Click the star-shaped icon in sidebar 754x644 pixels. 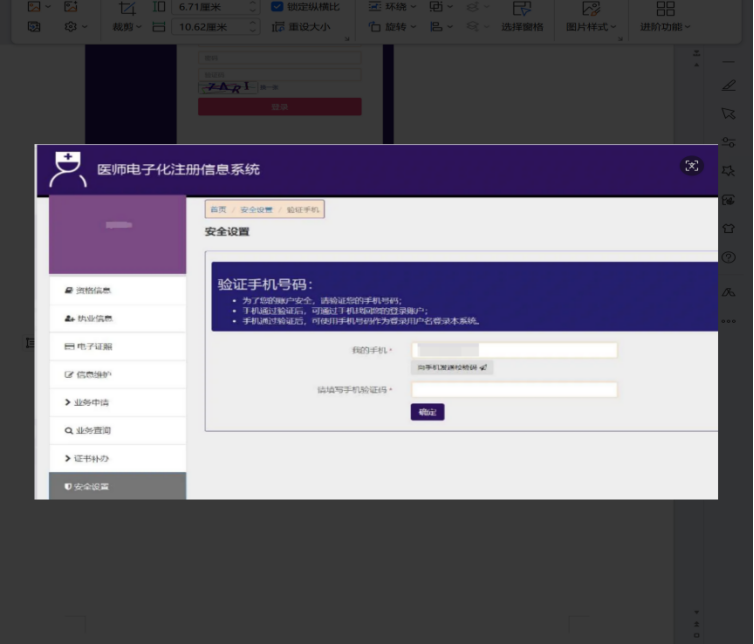coord(729,171)
